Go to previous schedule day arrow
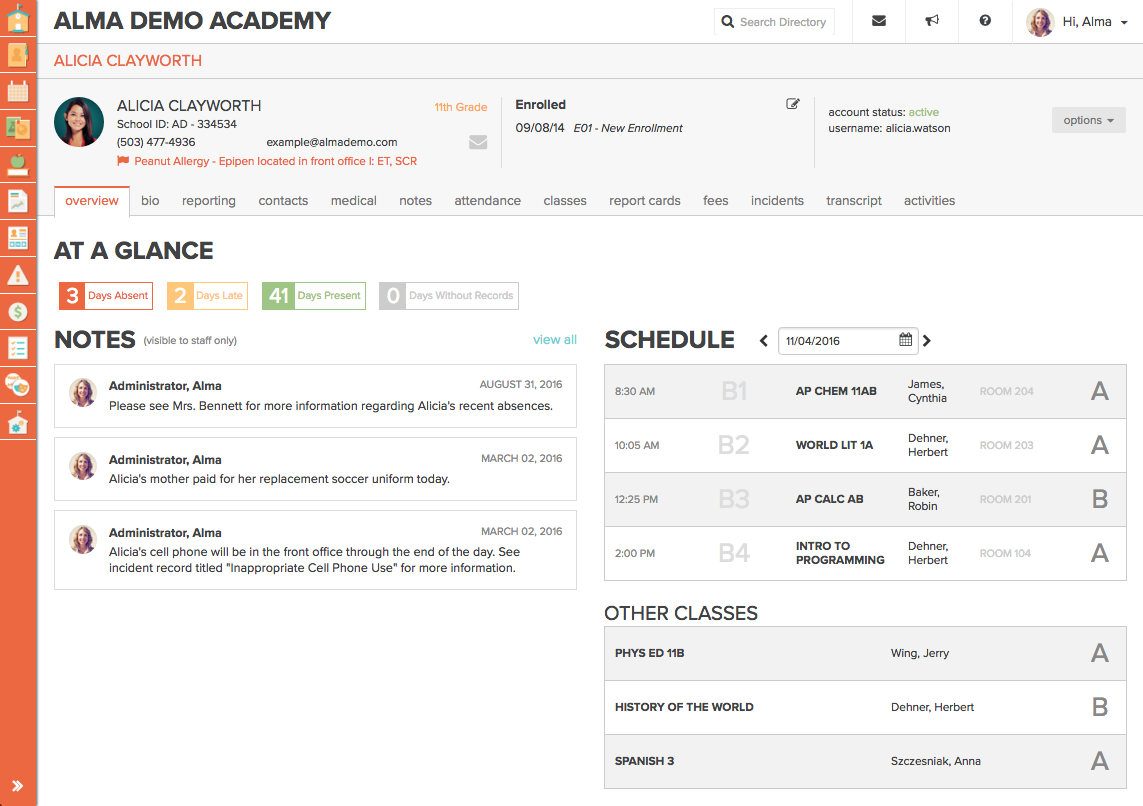Screen dimensions: 1143x806 (764, 341)
